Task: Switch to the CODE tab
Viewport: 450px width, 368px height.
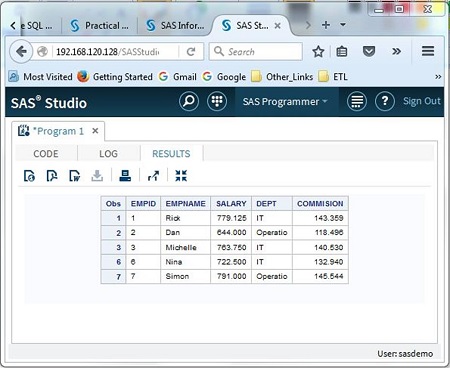Action: [46, 154]
